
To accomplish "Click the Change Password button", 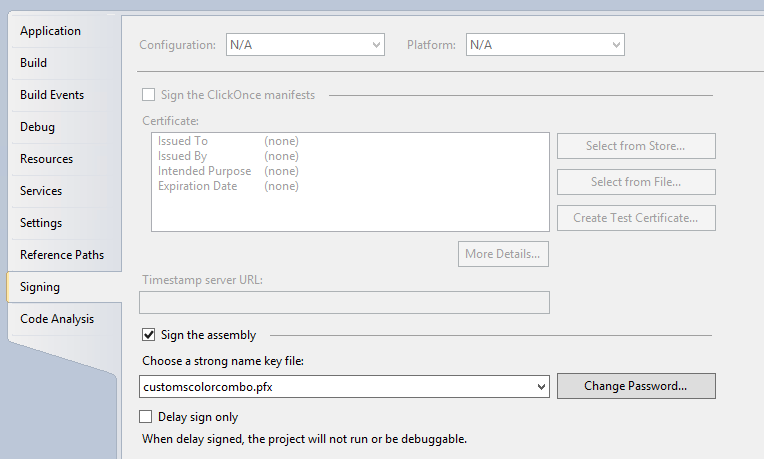I will (x=636, y=386).
